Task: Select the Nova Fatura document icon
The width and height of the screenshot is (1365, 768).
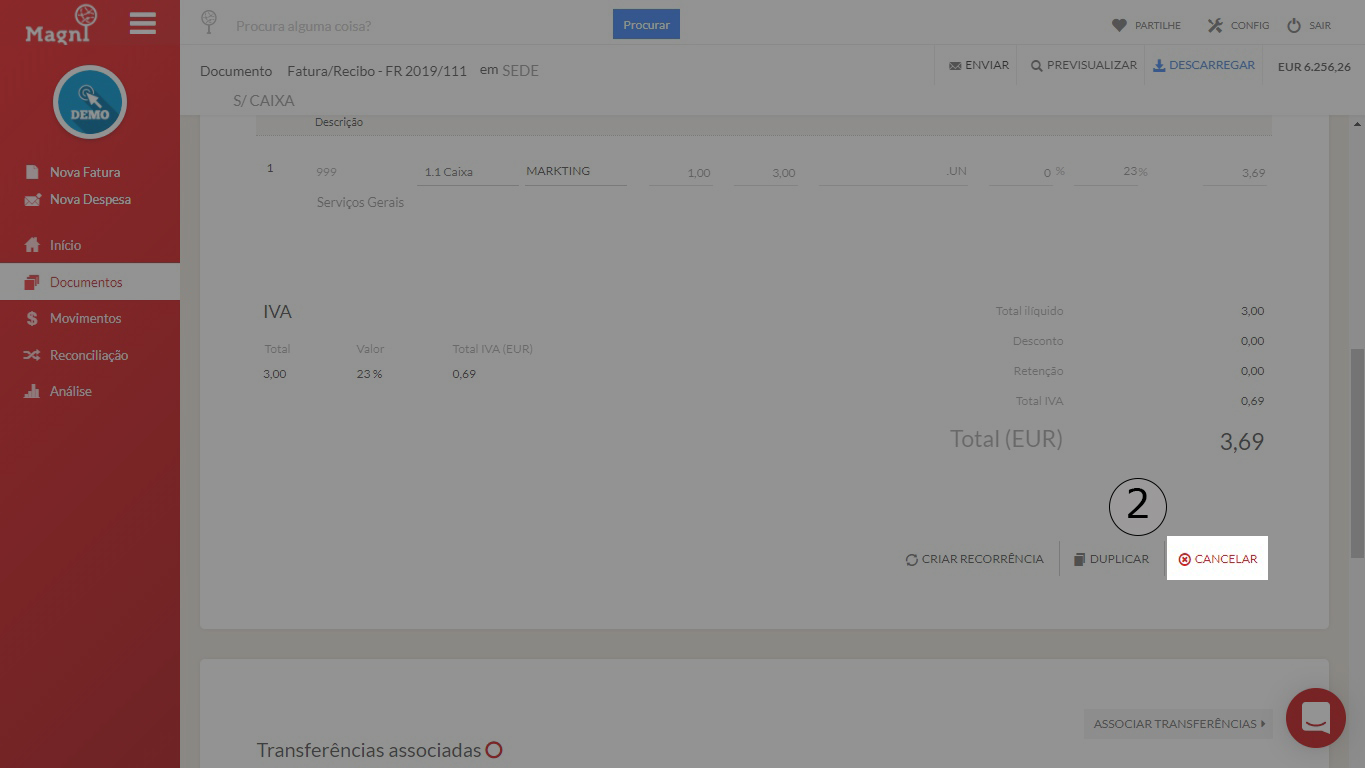Action: pyautogui.click(x=34, y=171)
